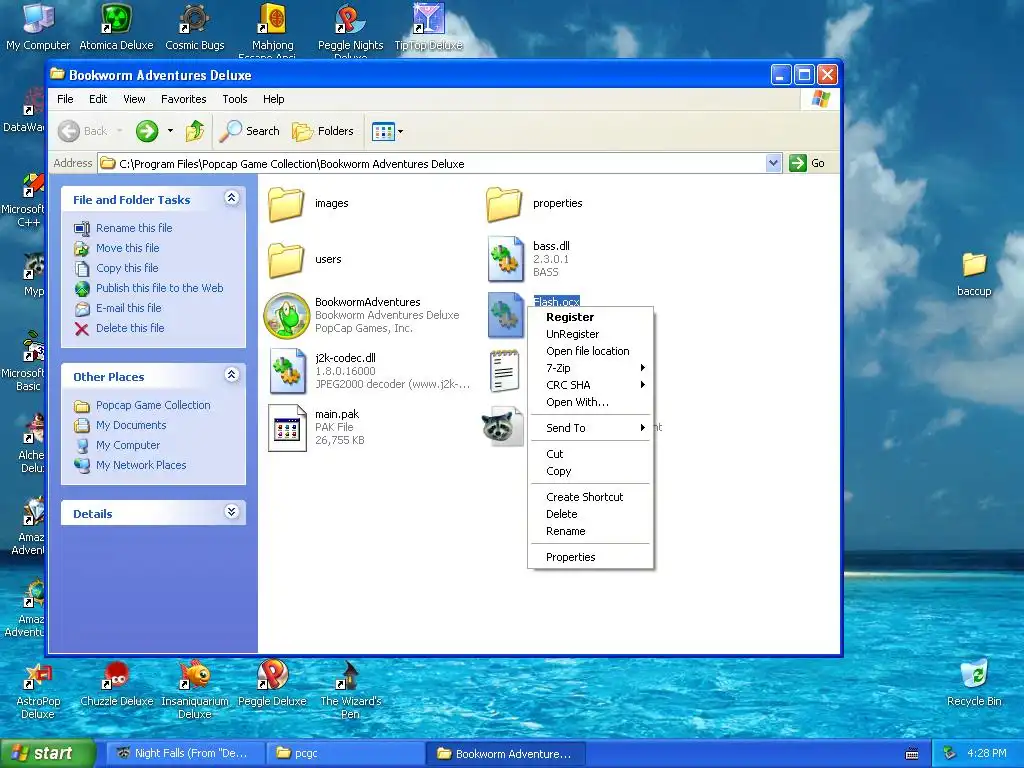Select the main.pak file icon
Viewport: 1024px width, 768px height.
287,428
